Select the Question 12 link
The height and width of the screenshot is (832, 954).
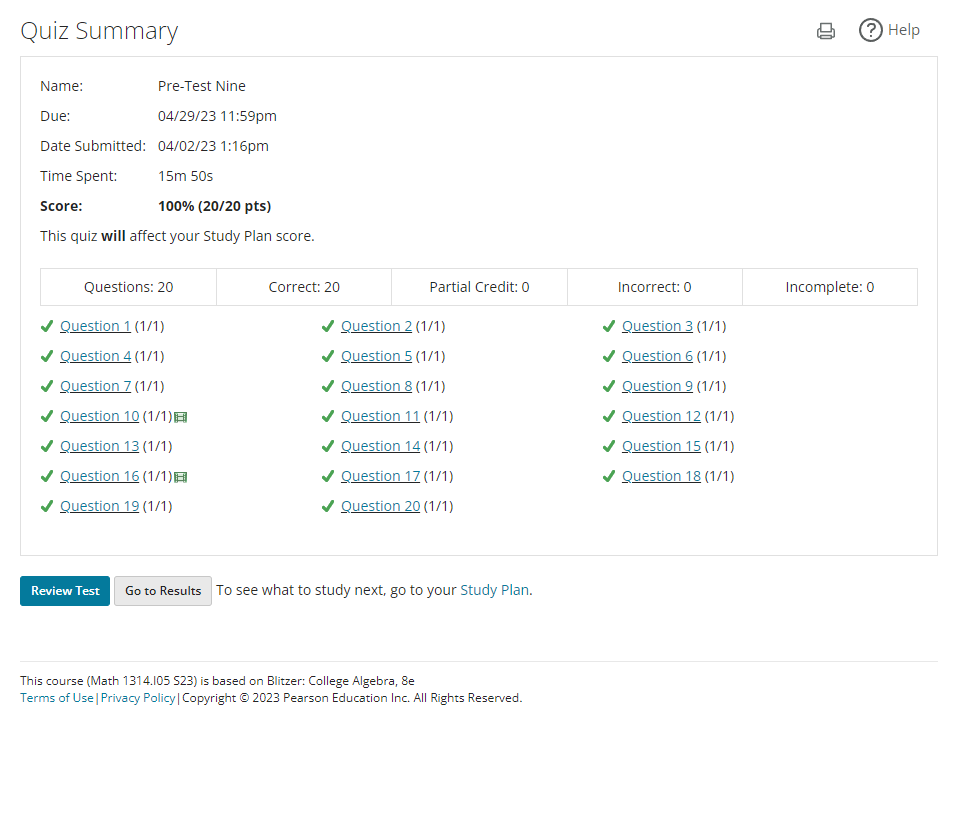click(661, 416)
